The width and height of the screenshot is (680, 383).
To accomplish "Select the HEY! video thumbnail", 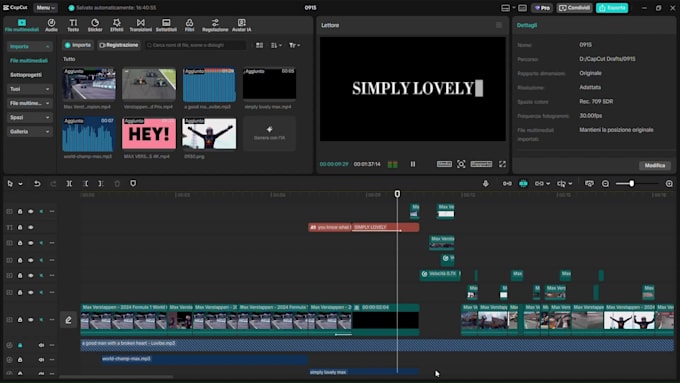I will coord(149,134).
